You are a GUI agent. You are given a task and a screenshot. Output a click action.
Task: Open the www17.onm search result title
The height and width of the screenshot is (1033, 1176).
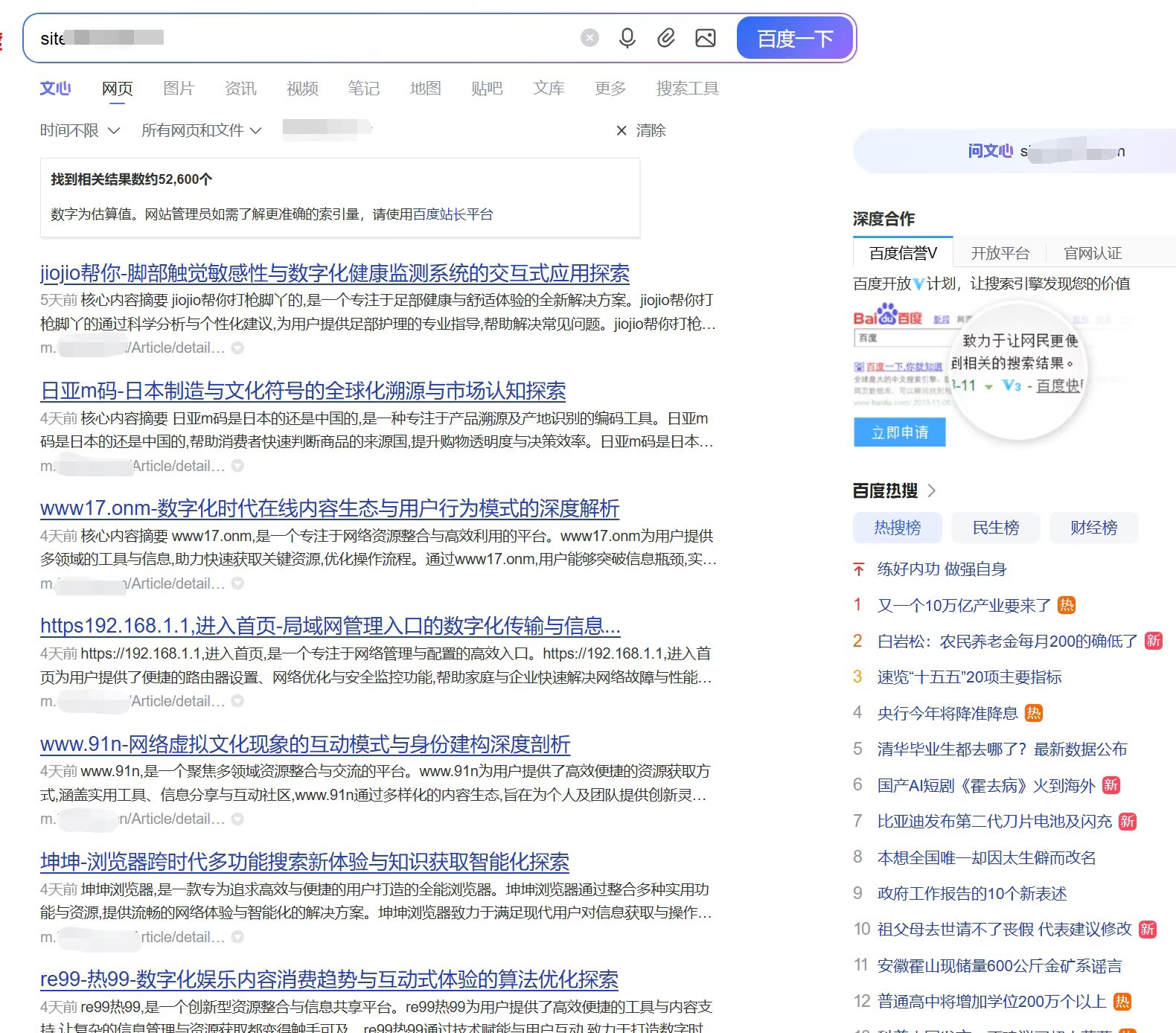pos(330,508)
